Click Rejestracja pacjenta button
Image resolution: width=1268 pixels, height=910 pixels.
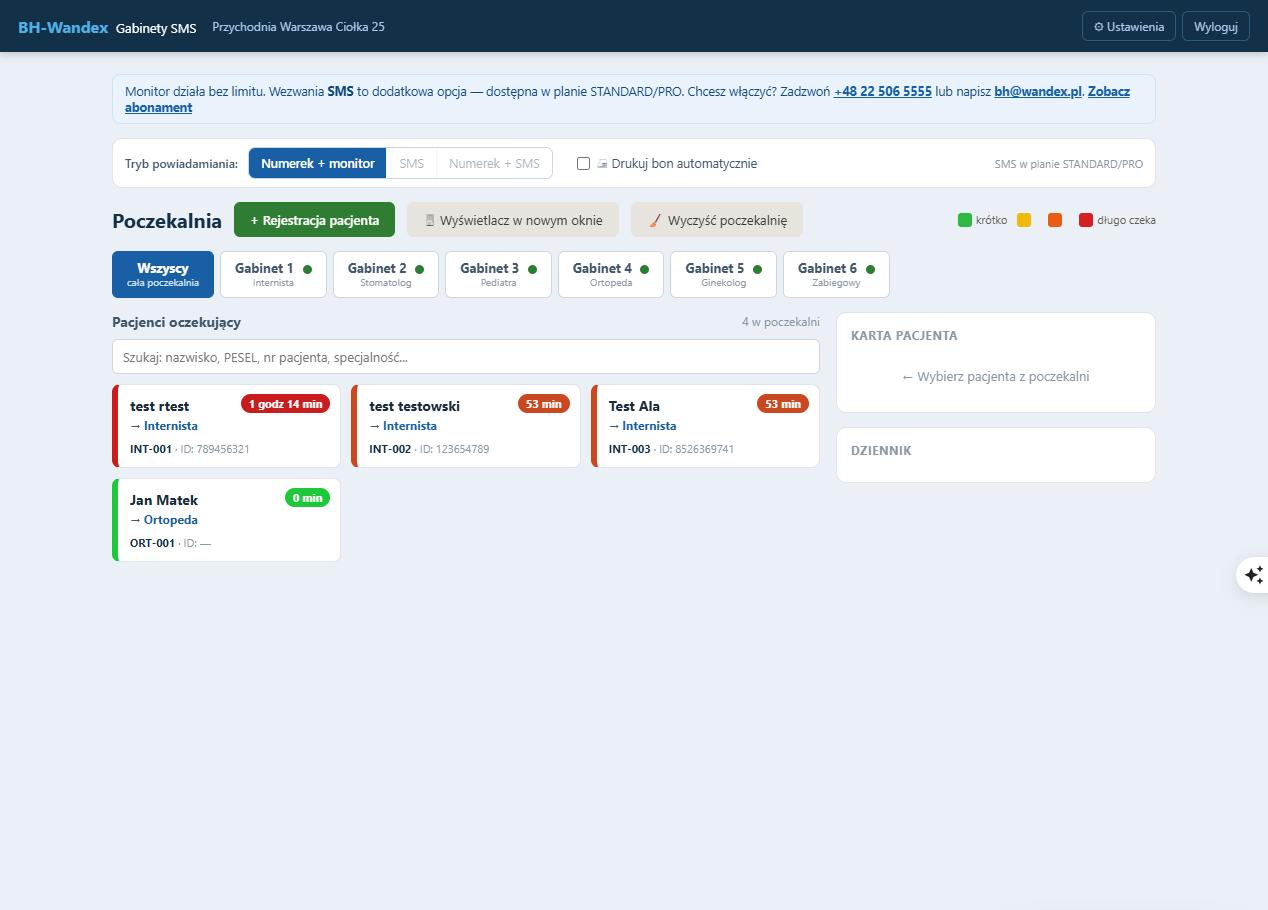(x=314, y=220)
